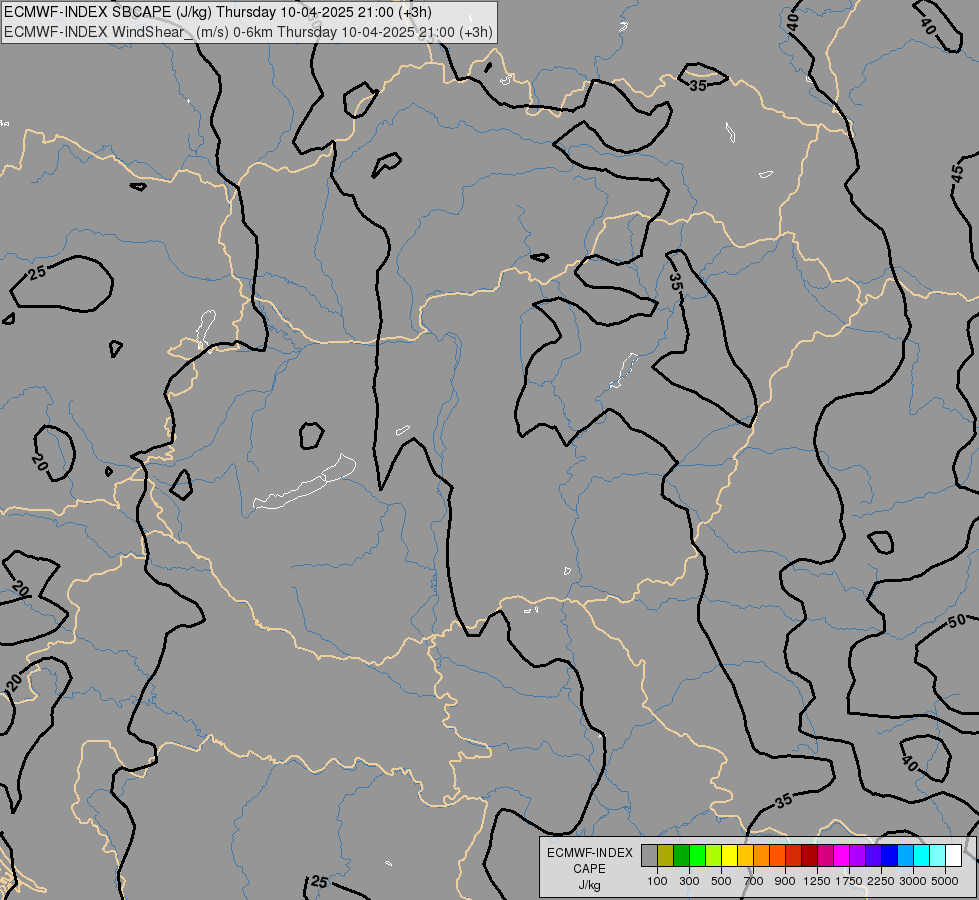
Task: Select the bright magenta legend swatch
Action: click(841, 856)
